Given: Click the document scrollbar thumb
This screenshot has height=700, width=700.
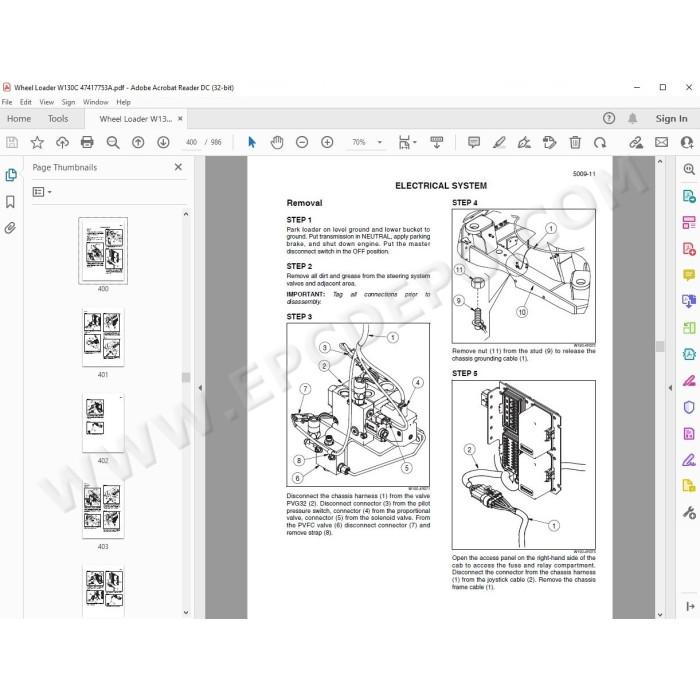Looking at the screenshot, I should (660, 346).
